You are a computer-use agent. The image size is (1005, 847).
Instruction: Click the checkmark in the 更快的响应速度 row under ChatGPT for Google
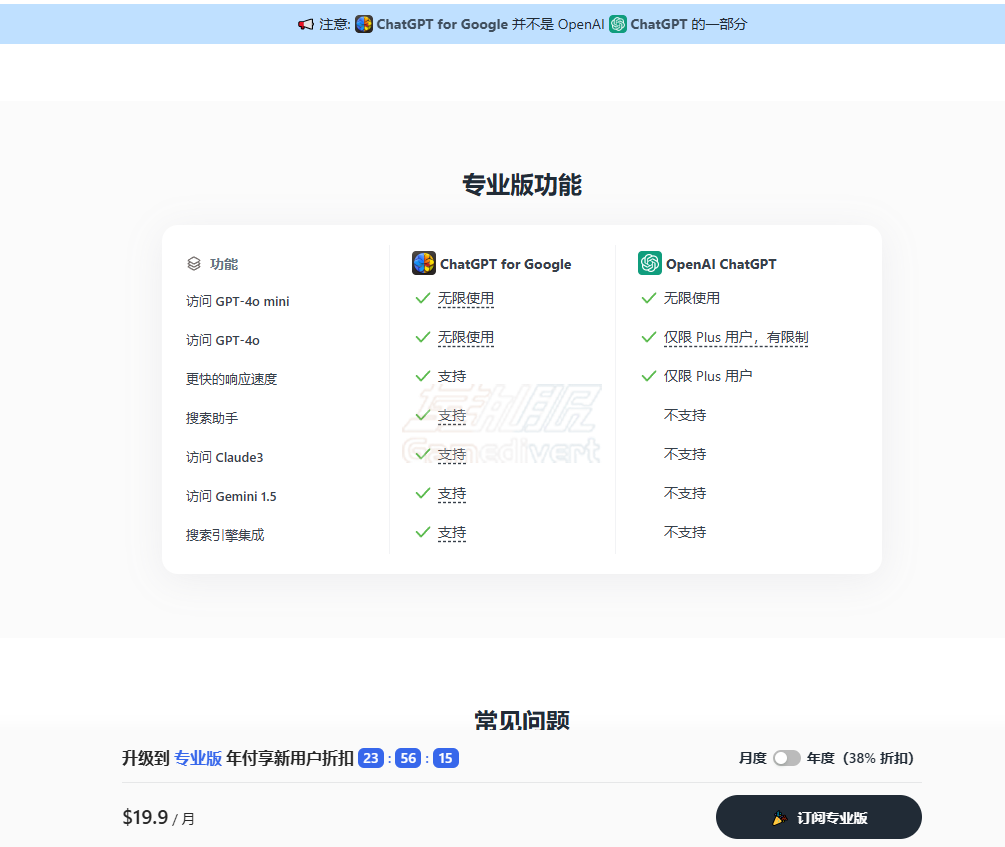pyautogui.click(x=422, y=376)
